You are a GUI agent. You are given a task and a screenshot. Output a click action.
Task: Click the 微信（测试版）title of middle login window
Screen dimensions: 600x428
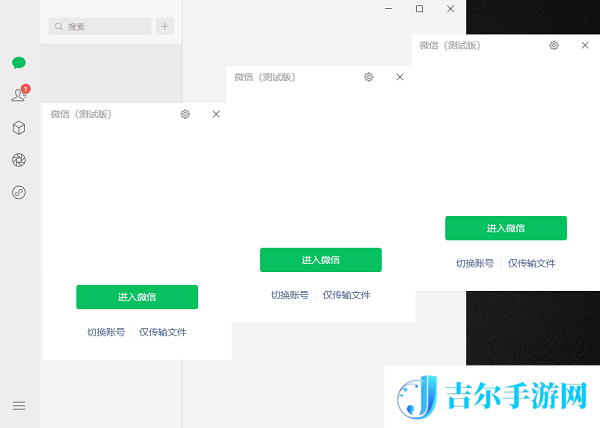[265, 77]
